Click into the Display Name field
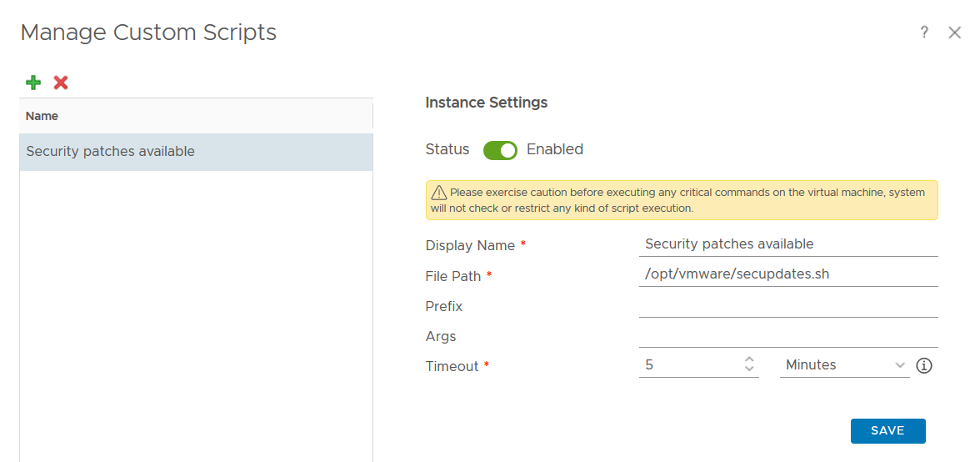Image resolution: width=977 pixels, height=462 pixels. point(787,244)
